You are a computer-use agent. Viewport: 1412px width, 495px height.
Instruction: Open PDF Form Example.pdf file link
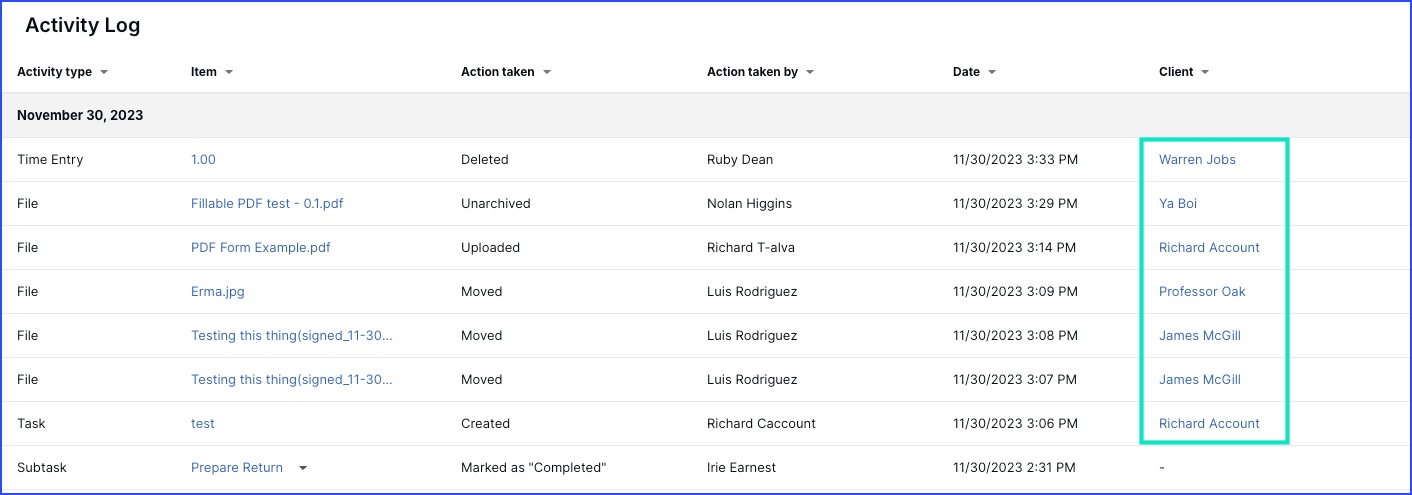261,248
